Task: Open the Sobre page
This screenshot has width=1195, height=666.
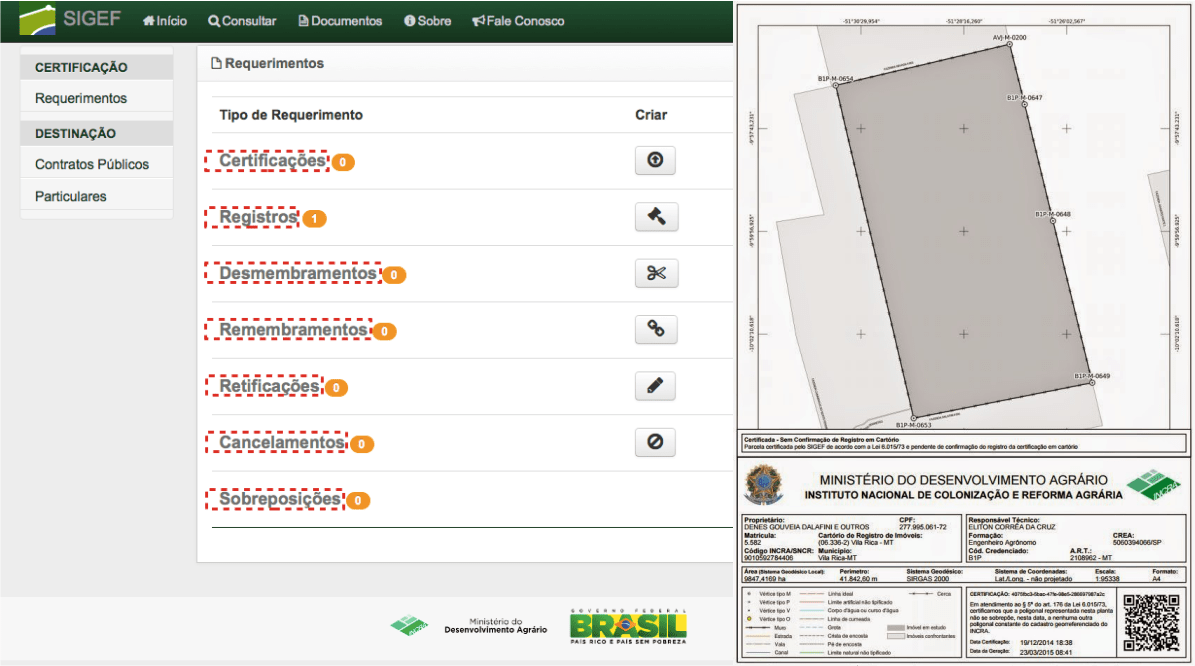Action: 427,21
